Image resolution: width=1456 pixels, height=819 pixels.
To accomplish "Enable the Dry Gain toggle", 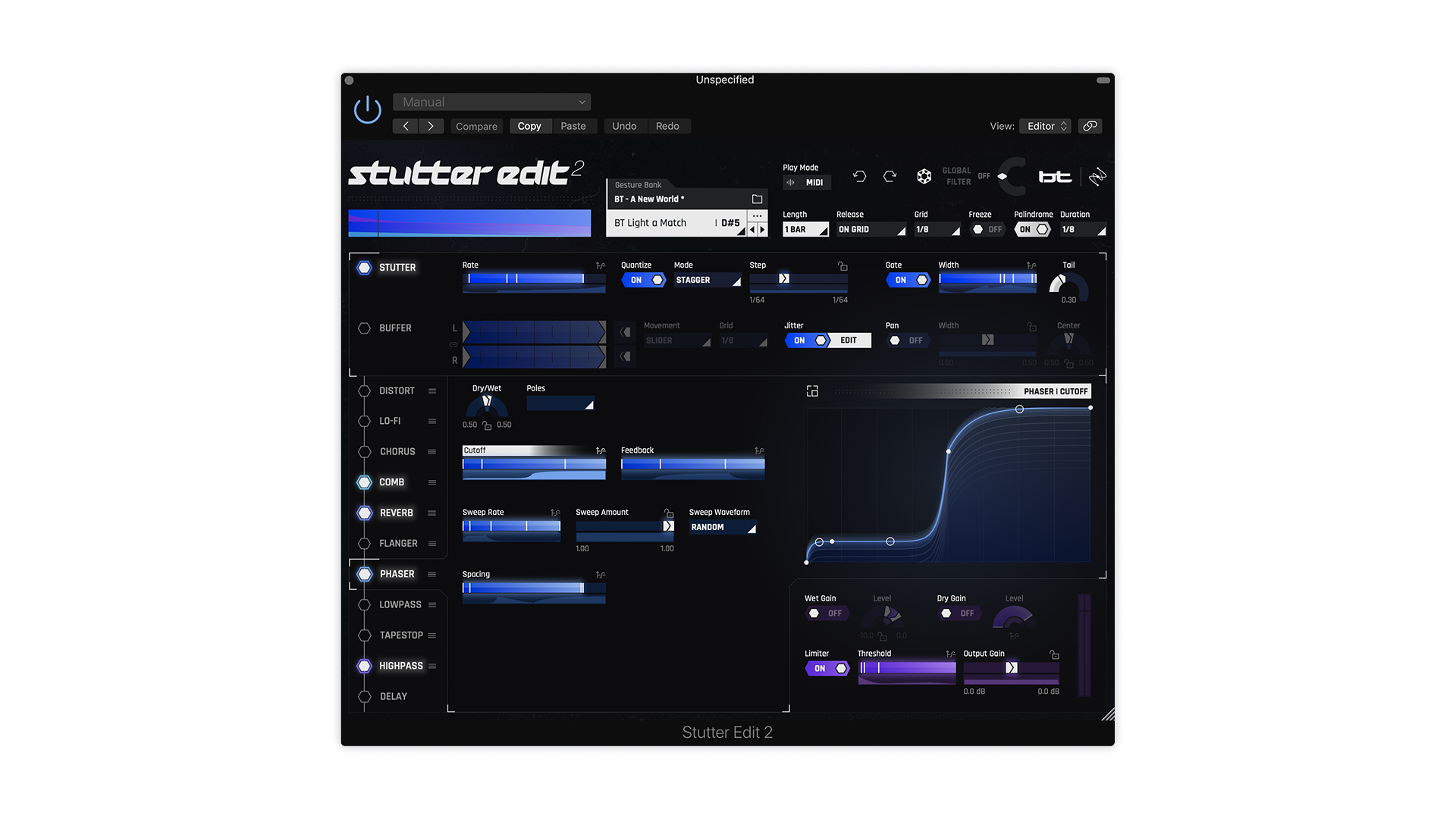I will tap(959, 613).
